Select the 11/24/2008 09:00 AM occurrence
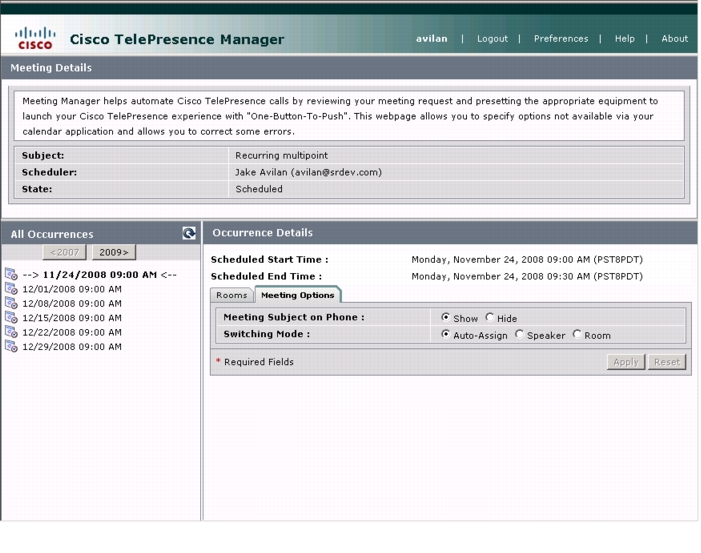The image size is (701, 553). [99, 274]
